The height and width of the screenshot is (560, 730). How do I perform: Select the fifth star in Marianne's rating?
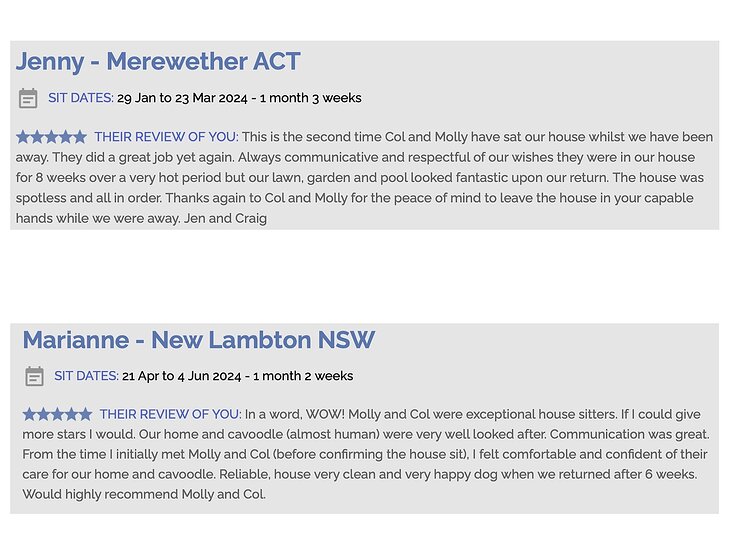(x=86, y=414)
